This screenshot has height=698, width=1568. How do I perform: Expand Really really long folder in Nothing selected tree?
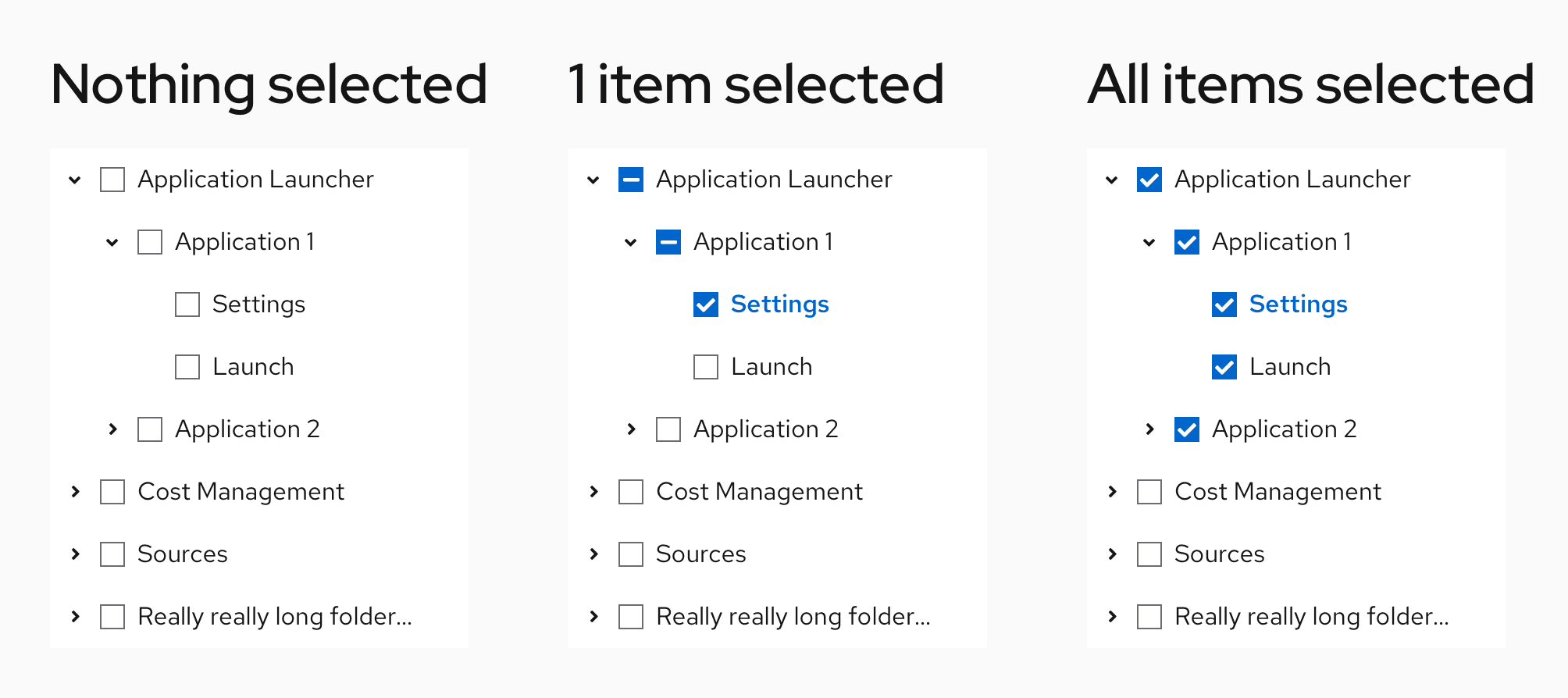pyautogui.click(x=75, y=616)
